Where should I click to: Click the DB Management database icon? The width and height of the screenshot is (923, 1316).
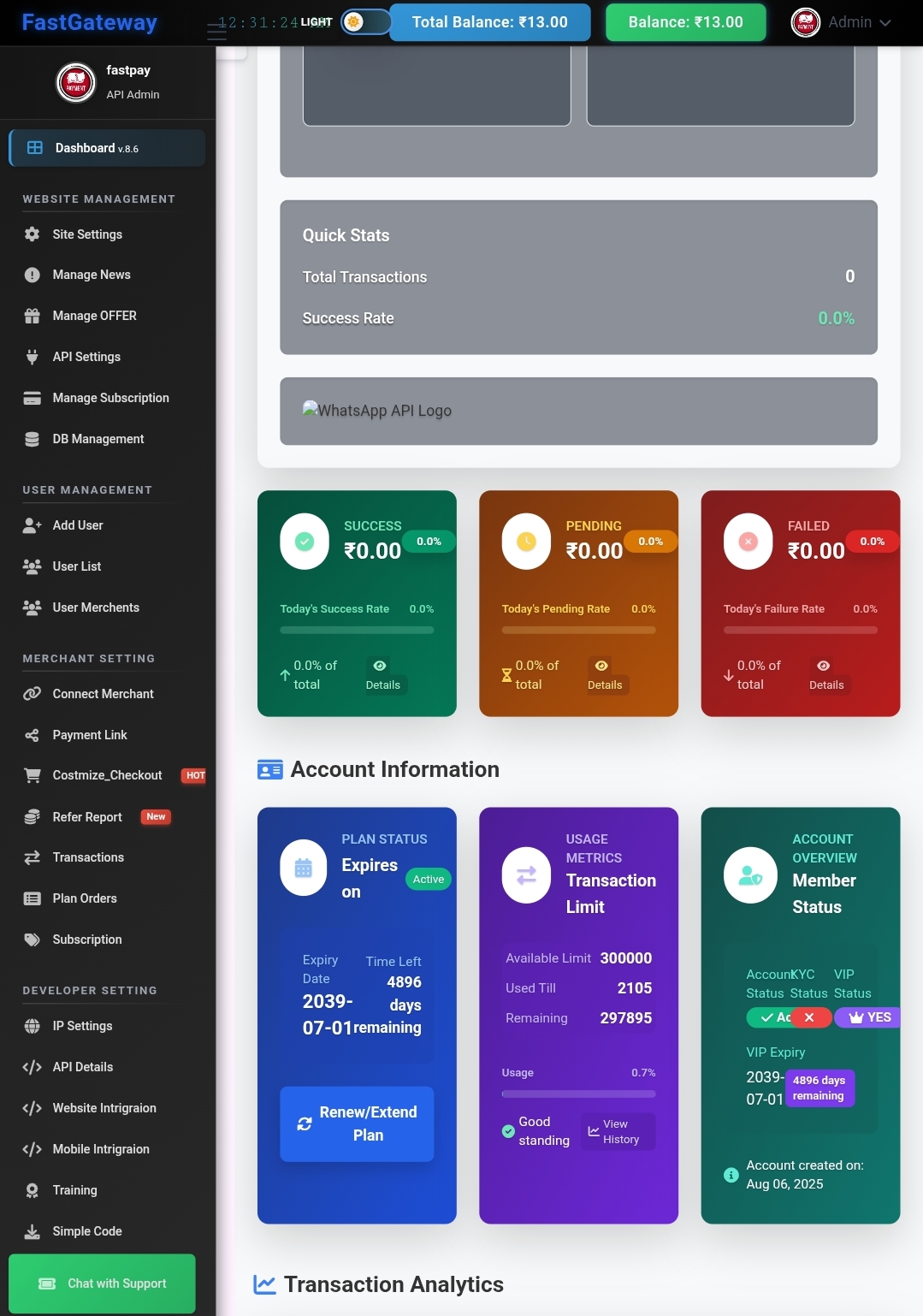point(33,439)
